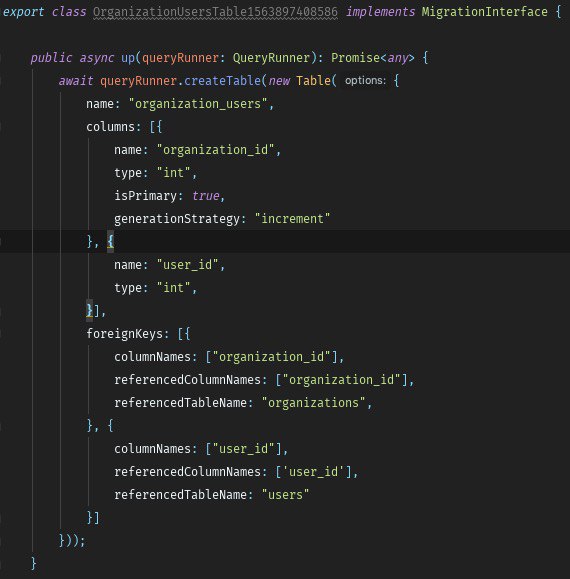570x579 pixels.
Task: Click columnNames ["organization_id"] value
Action: (x=271, y=357)
